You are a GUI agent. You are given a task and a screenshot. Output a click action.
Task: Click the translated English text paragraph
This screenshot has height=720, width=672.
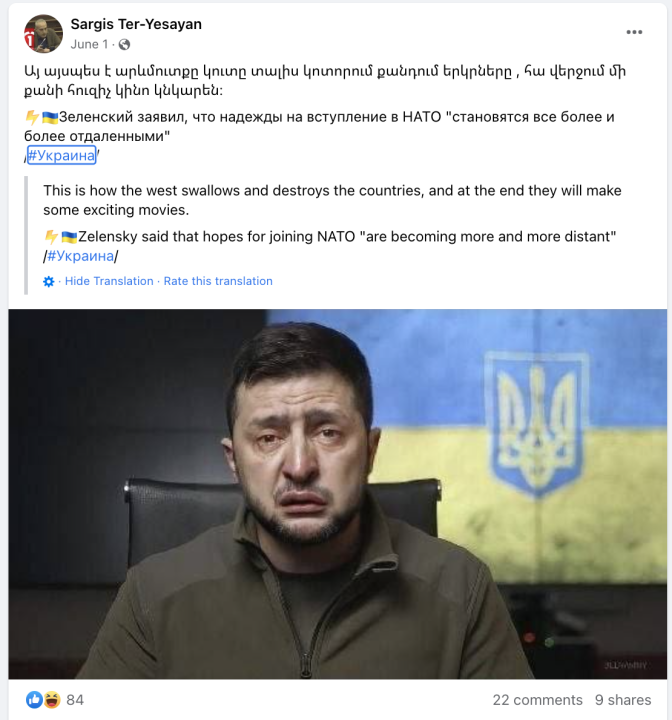tap(332, 200)
